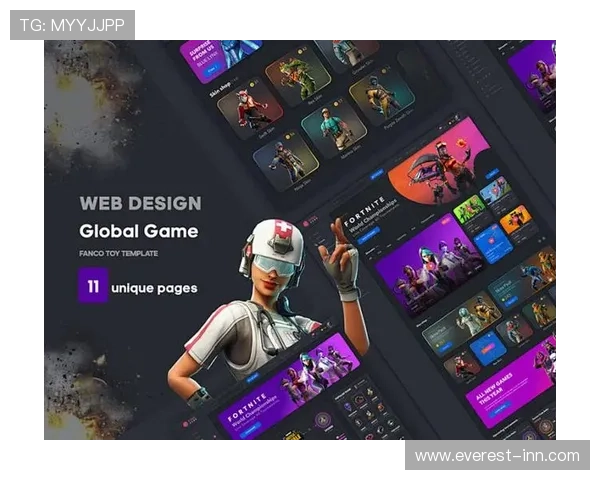Select the "Global Game" title
Image resolution: width=600 pixels, height=480 pixels.
click(139, 231)
